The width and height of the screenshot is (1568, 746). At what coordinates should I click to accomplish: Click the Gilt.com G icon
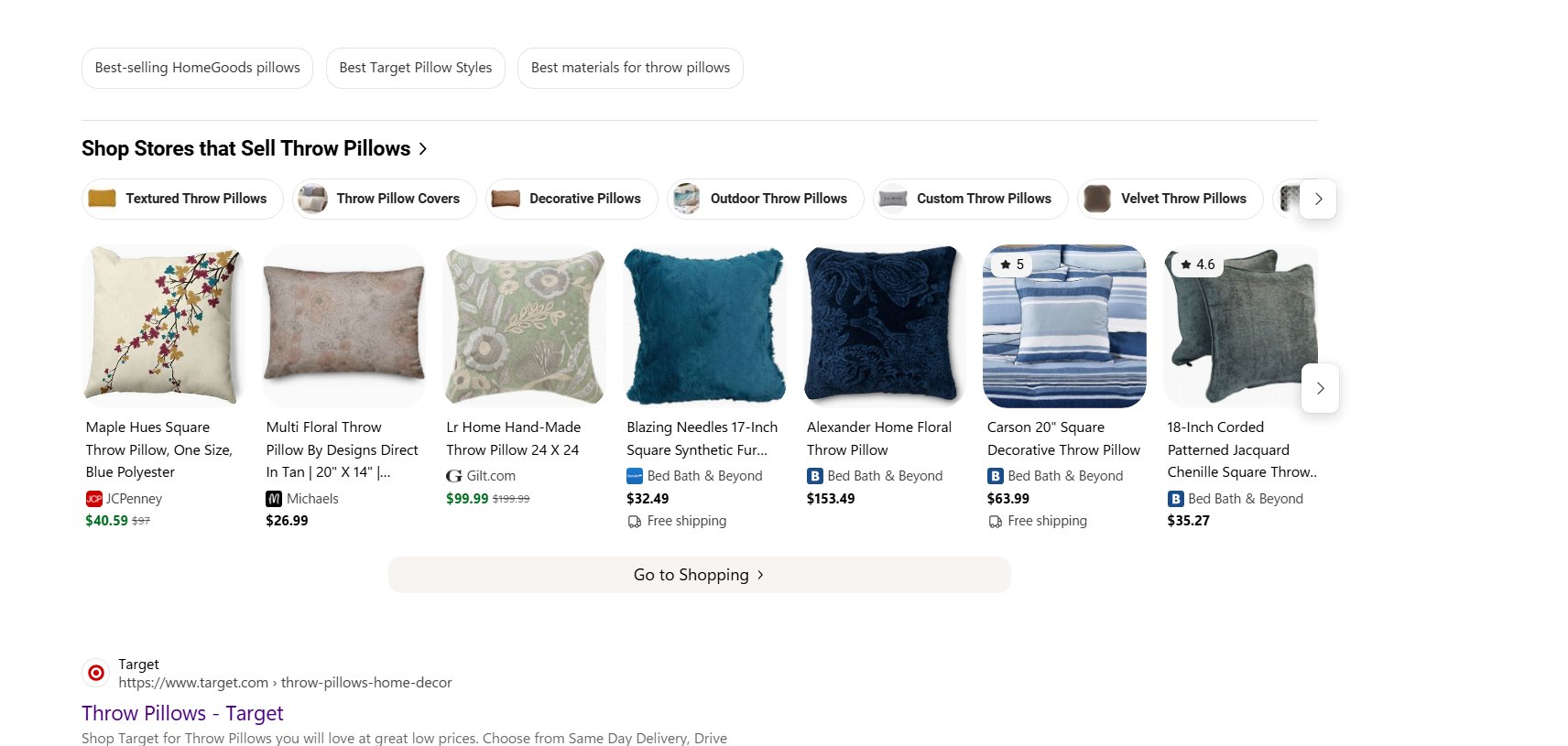coord(453,476)
